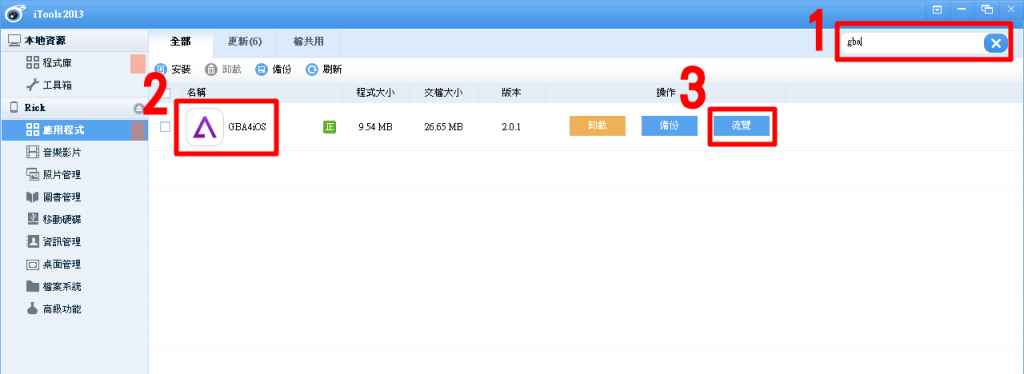Image resolution: width=1024 pixels, height=374 pixels.
Task: Switch to the 更新(6) tab
Action: [244, 42]
